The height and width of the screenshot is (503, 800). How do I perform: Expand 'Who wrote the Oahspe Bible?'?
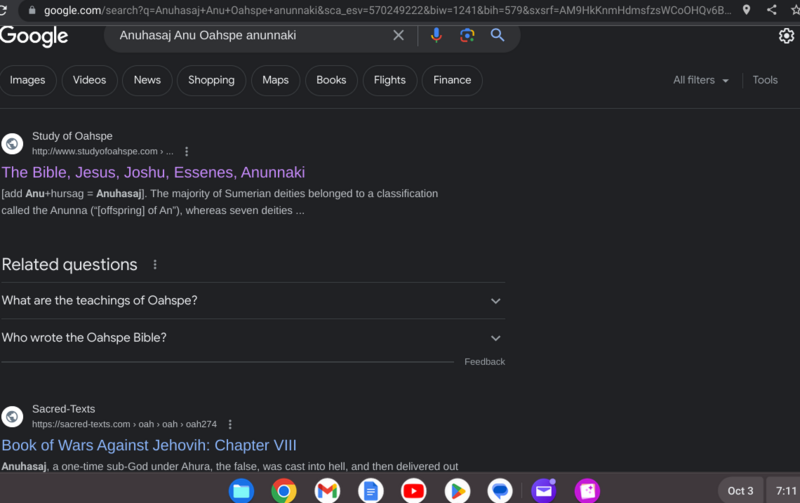[253, 338]
